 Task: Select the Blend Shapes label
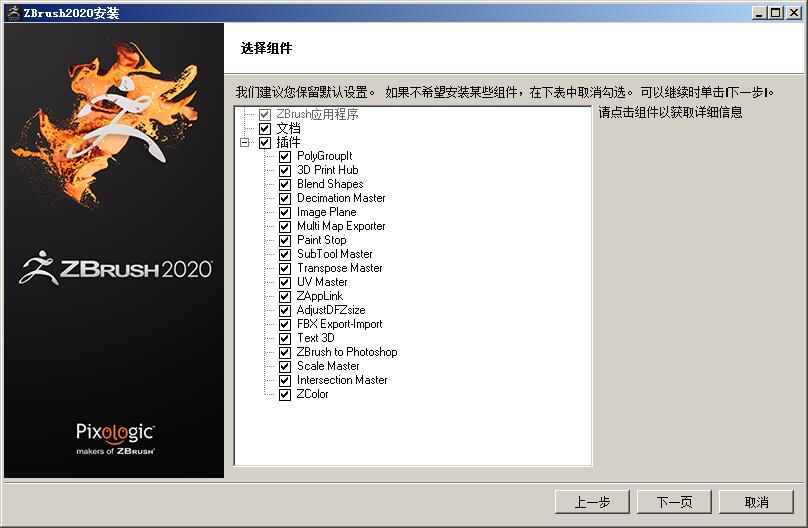coord(330,184)
